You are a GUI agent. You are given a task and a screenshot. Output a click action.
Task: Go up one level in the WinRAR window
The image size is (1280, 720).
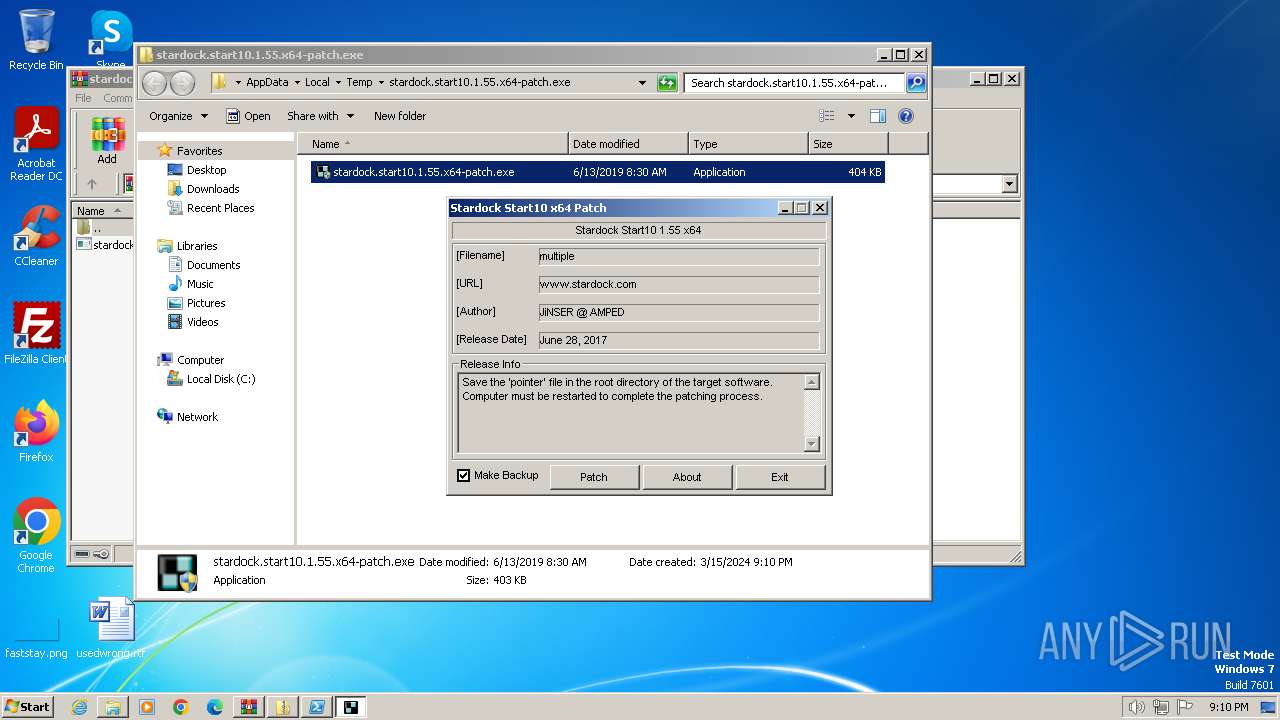(x=92, y=184)
